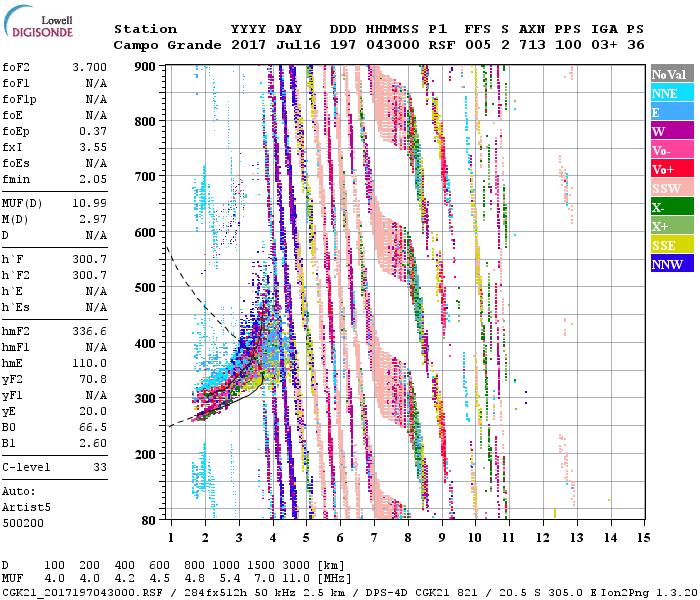
Task: Select the Vo+ red legend entry
Action: 671,169
